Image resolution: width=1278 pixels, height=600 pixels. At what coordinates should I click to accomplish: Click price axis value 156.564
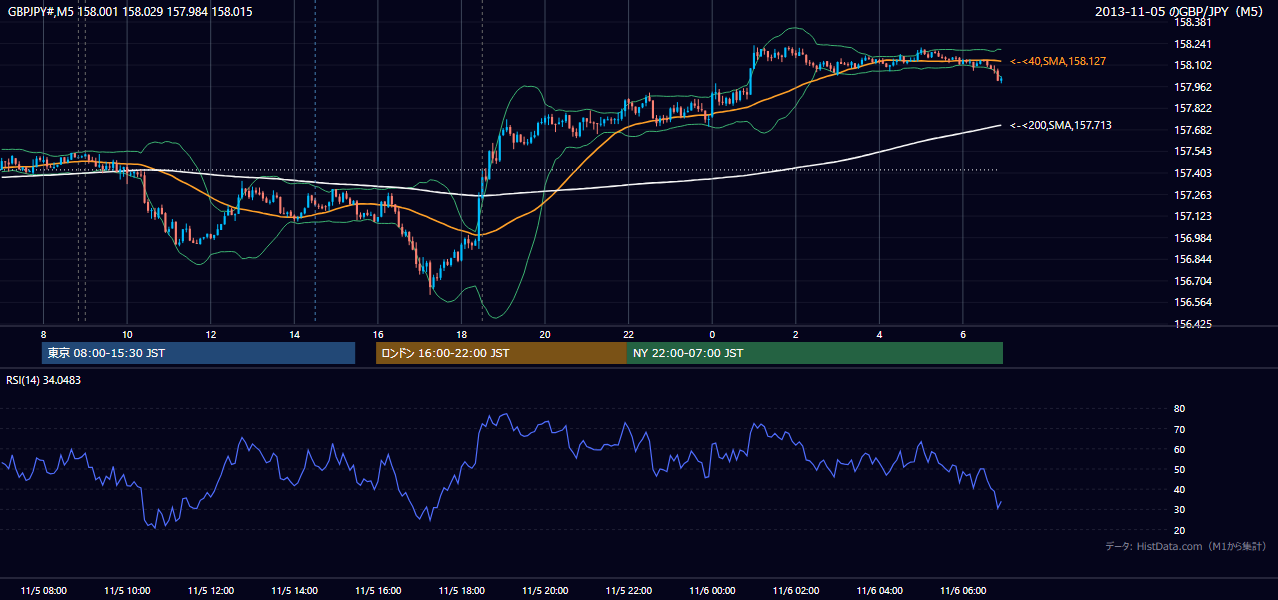(x=1193, y=302)
